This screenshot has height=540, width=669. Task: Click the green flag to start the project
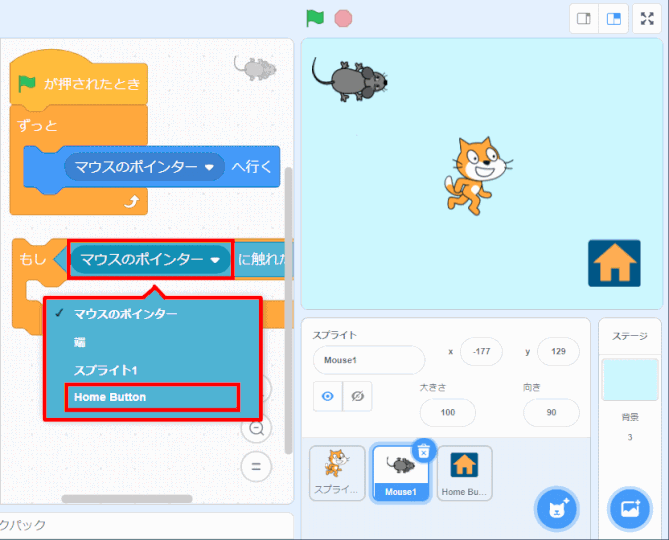pos(315,18)
